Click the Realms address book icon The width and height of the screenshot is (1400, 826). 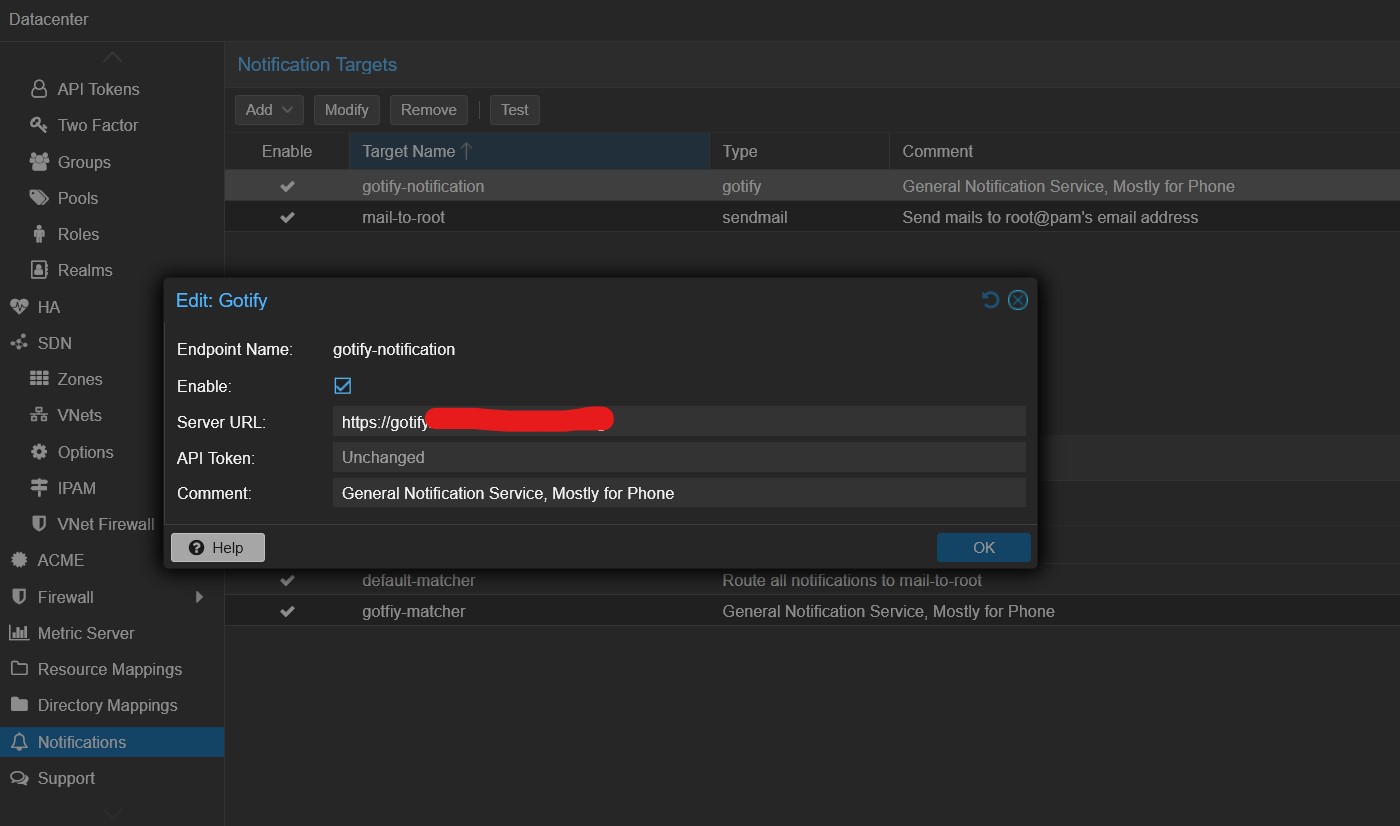[39, 270]
